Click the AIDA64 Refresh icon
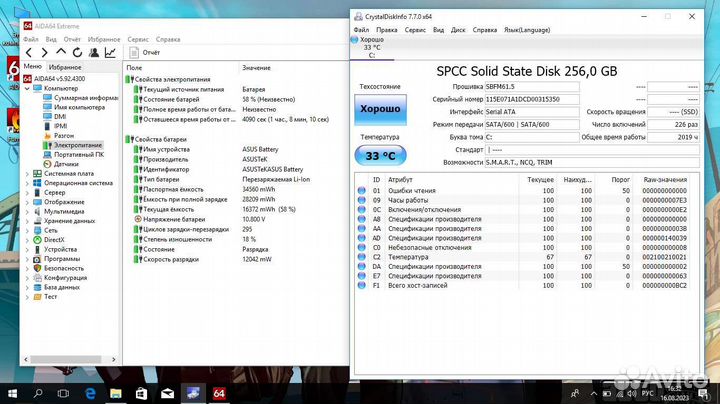Screen dimensions: 720x404 pyautogui.click(x=77, y=52)
